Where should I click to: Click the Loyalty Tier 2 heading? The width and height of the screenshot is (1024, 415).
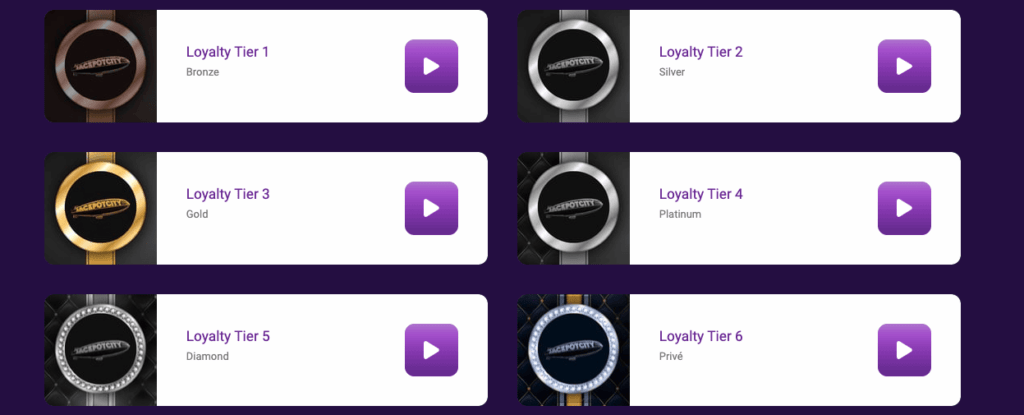coord(701,52)
